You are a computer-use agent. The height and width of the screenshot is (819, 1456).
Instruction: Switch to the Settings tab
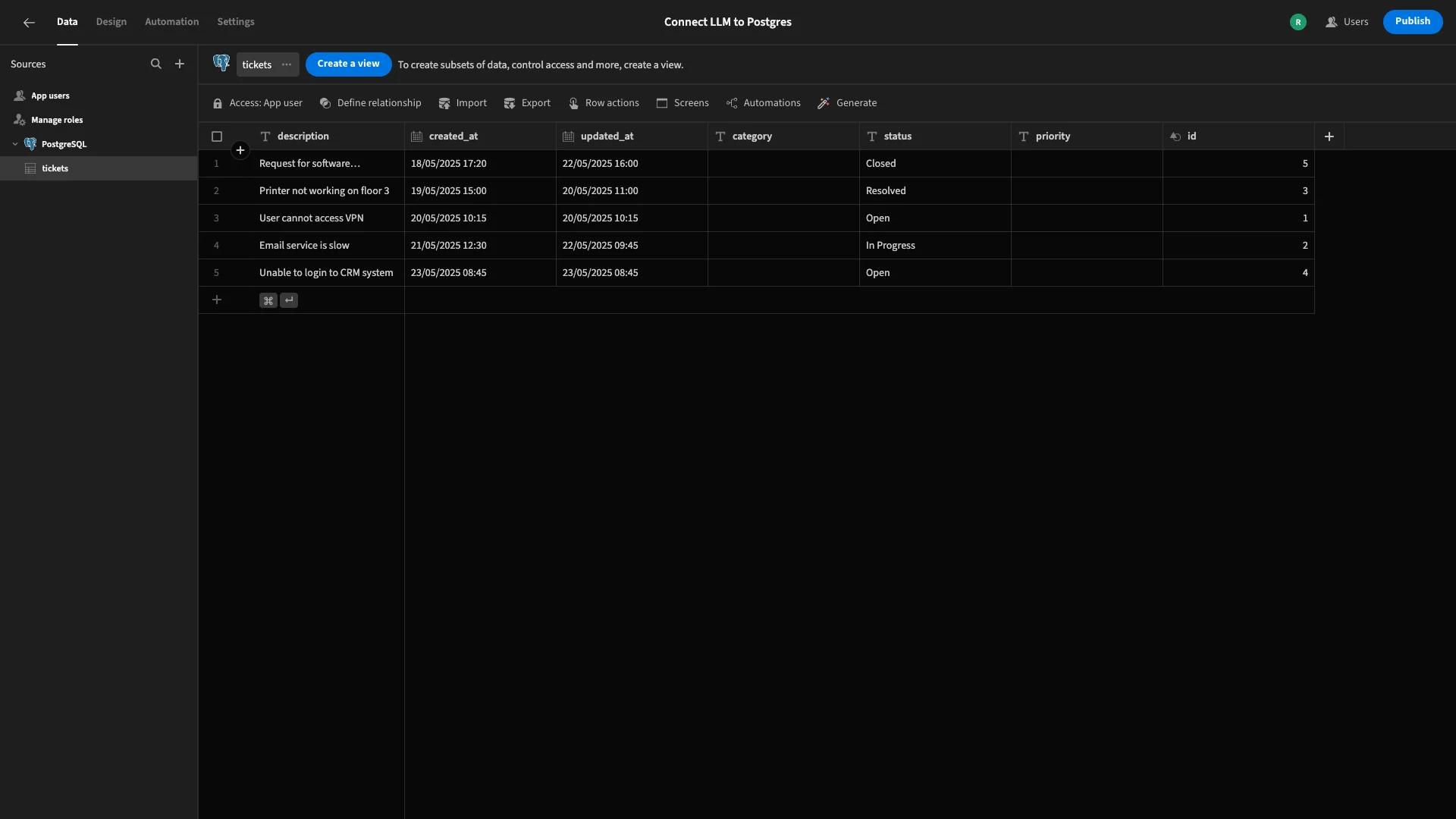(236, 22)
